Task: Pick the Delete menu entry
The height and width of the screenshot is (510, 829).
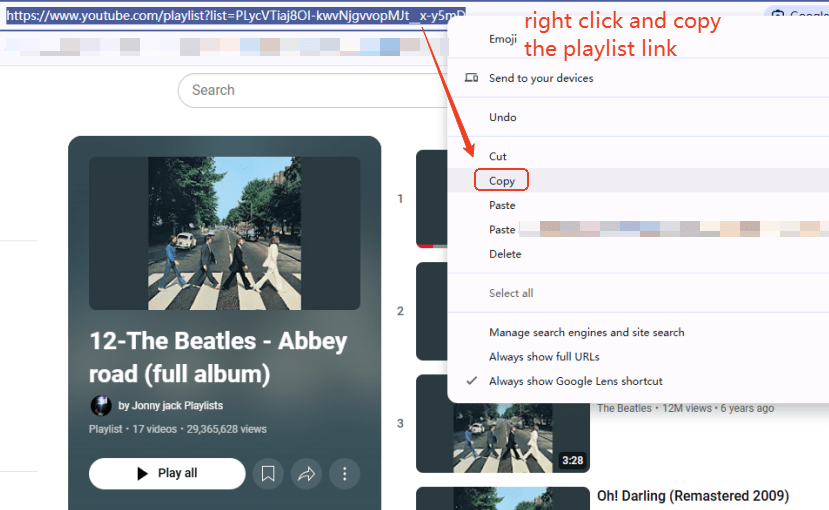Action: tap(505, 254)
